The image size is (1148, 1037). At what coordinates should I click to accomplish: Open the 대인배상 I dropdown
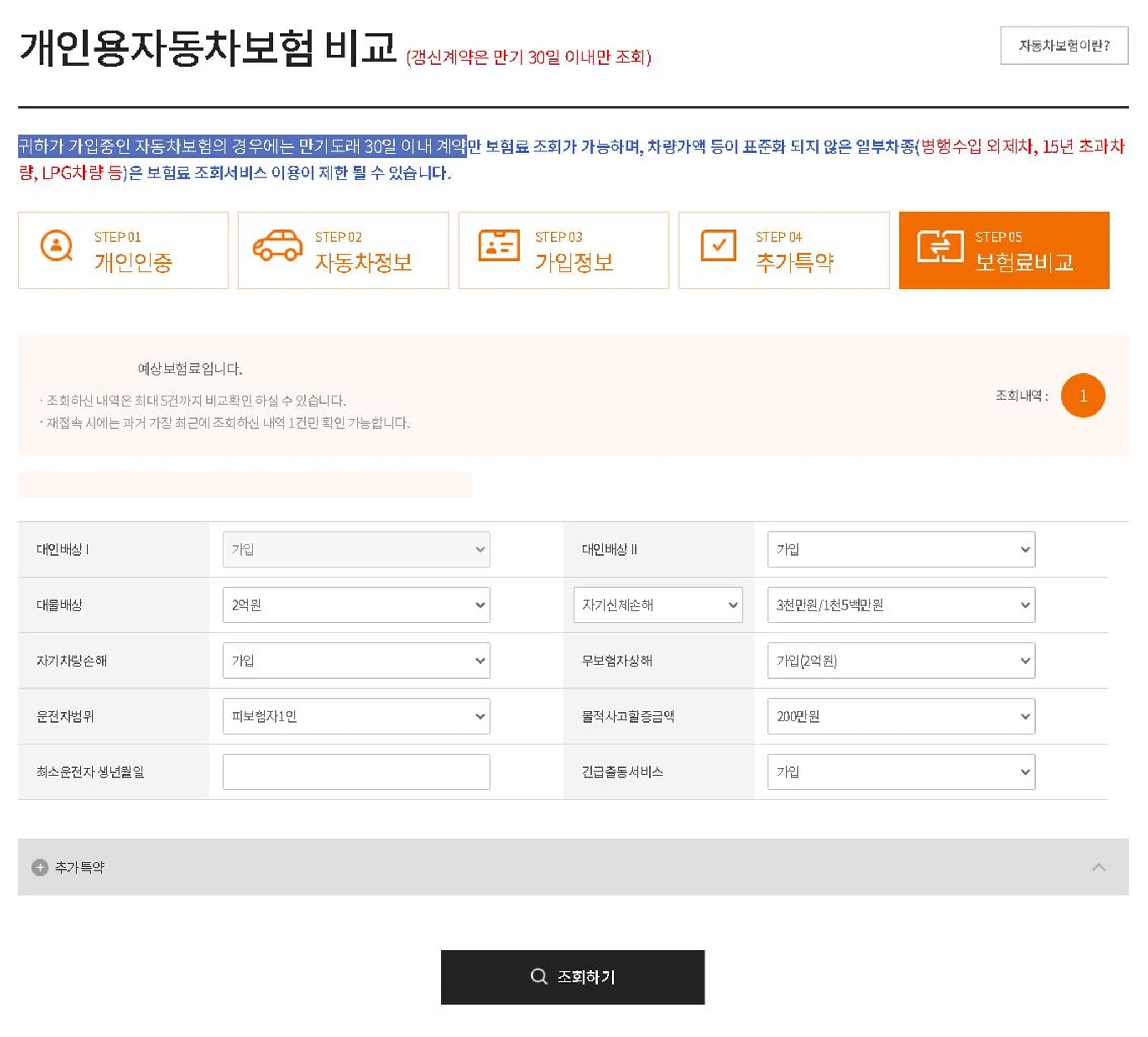357,549
